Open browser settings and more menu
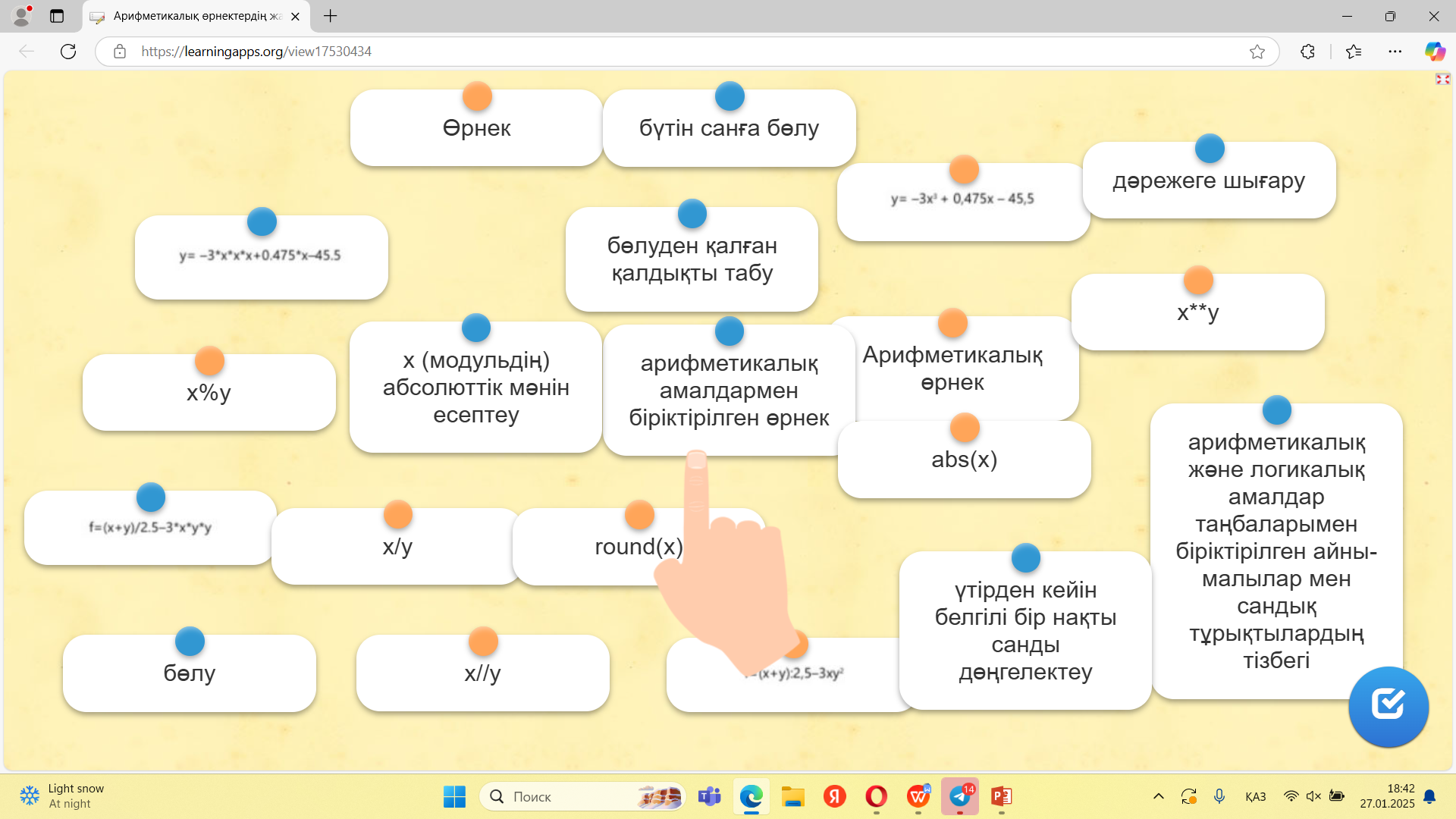Viewport: 1456px width, 819px height. tap(1395, 52)
